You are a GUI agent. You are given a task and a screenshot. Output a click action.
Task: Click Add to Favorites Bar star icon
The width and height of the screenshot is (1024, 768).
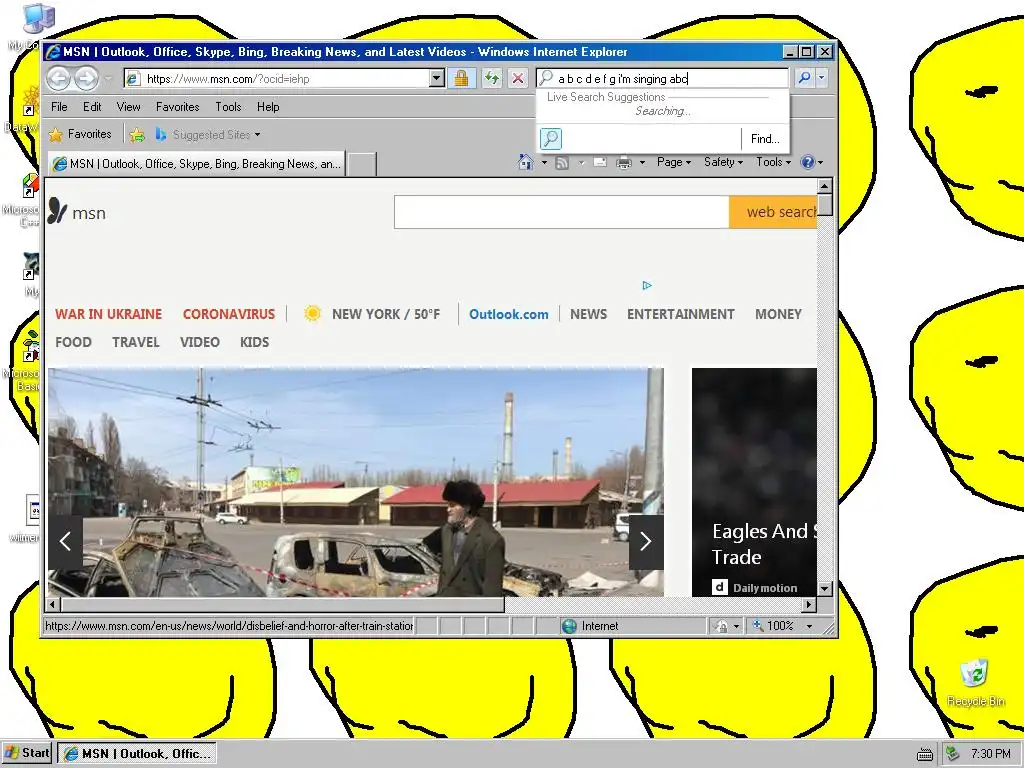[137, 135]
